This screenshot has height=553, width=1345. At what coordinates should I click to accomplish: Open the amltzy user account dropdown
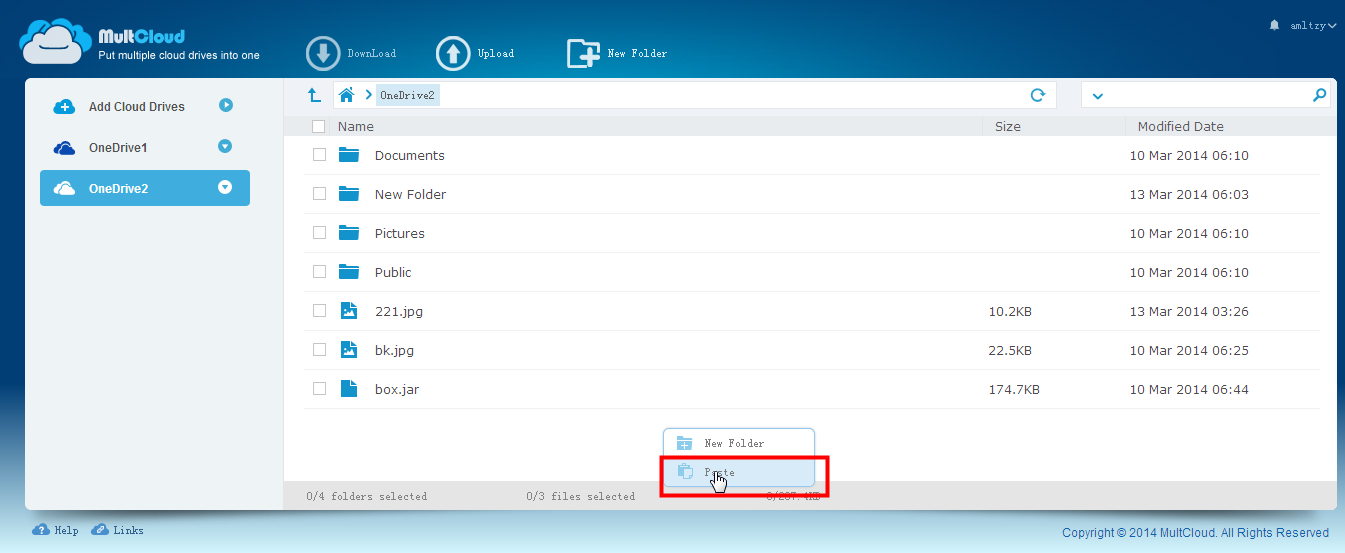pyautogui.click(x=1312, y=26)
